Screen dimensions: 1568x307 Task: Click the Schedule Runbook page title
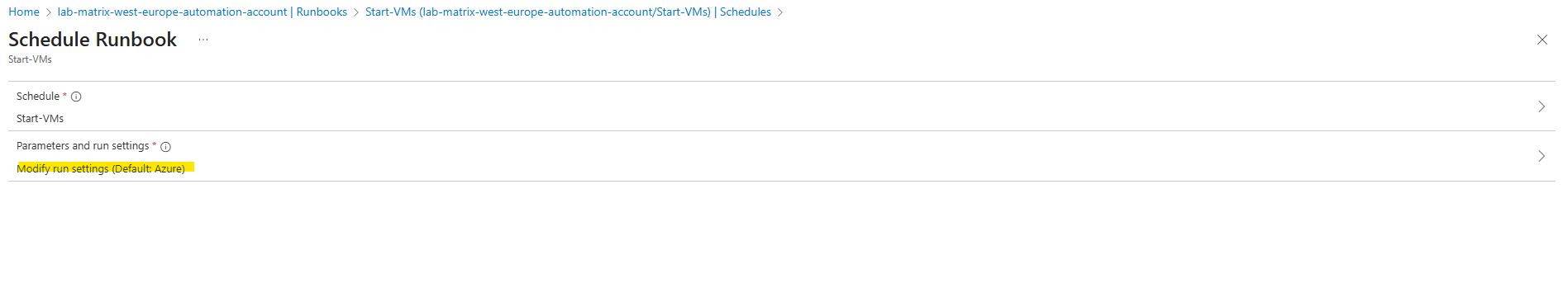tap(93, 40)
